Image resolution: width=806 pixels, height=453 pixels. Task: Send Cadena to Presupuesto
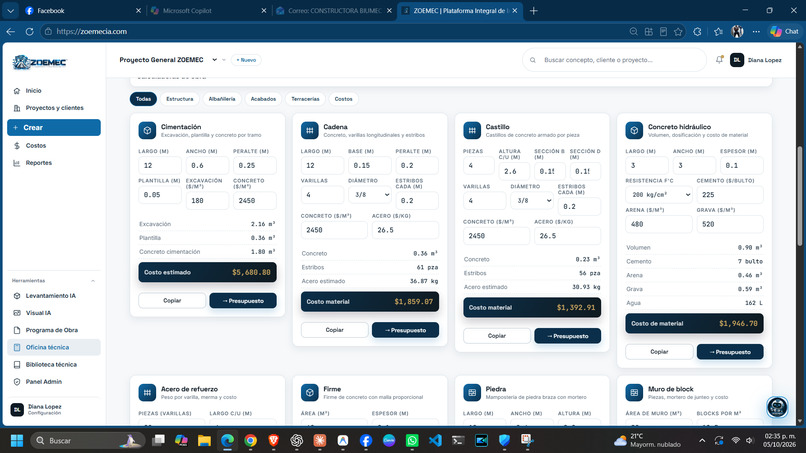[406, 330]
